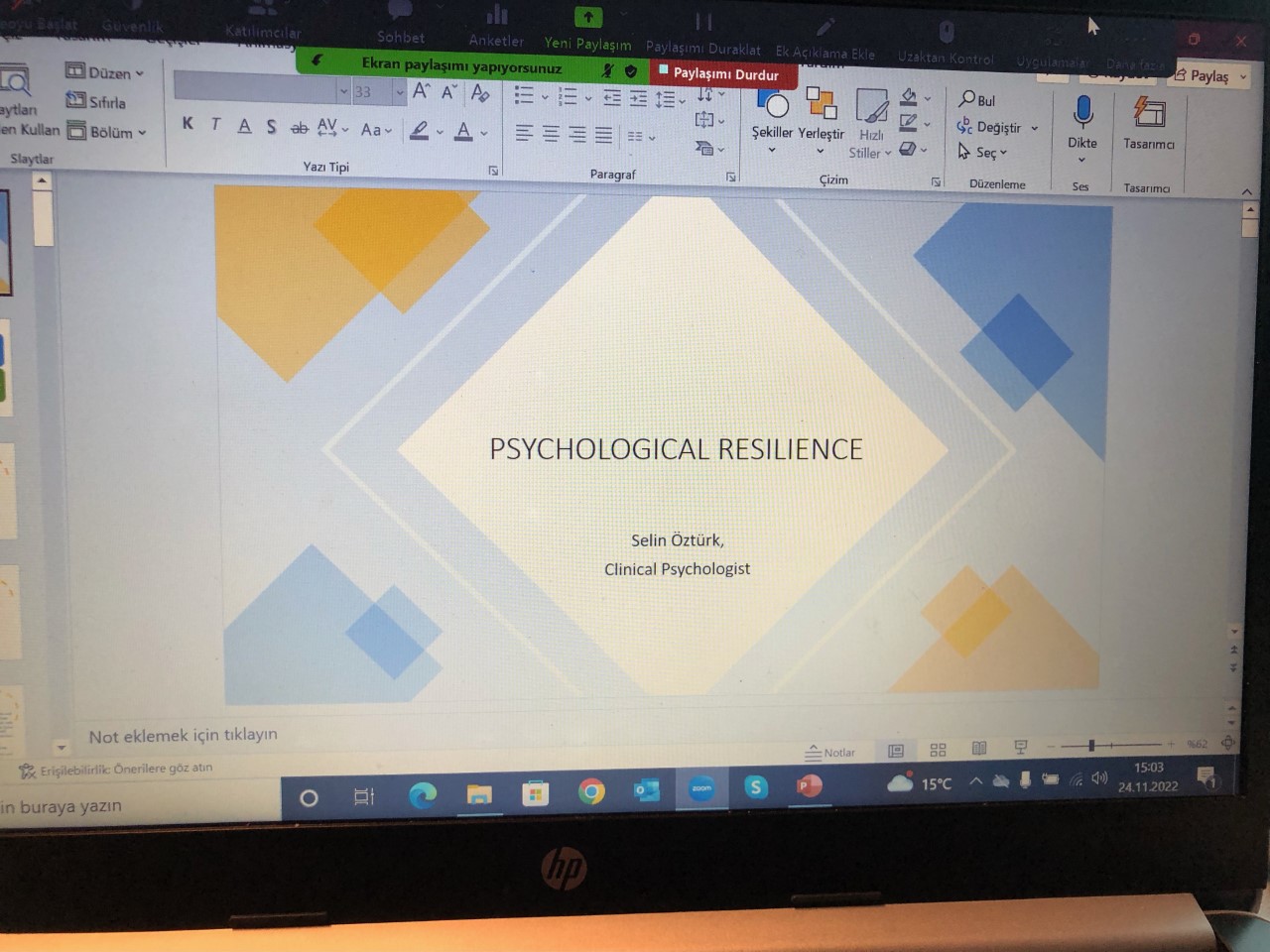
Task: Click the bulleted list icon
Action: [x=524, y=96]
